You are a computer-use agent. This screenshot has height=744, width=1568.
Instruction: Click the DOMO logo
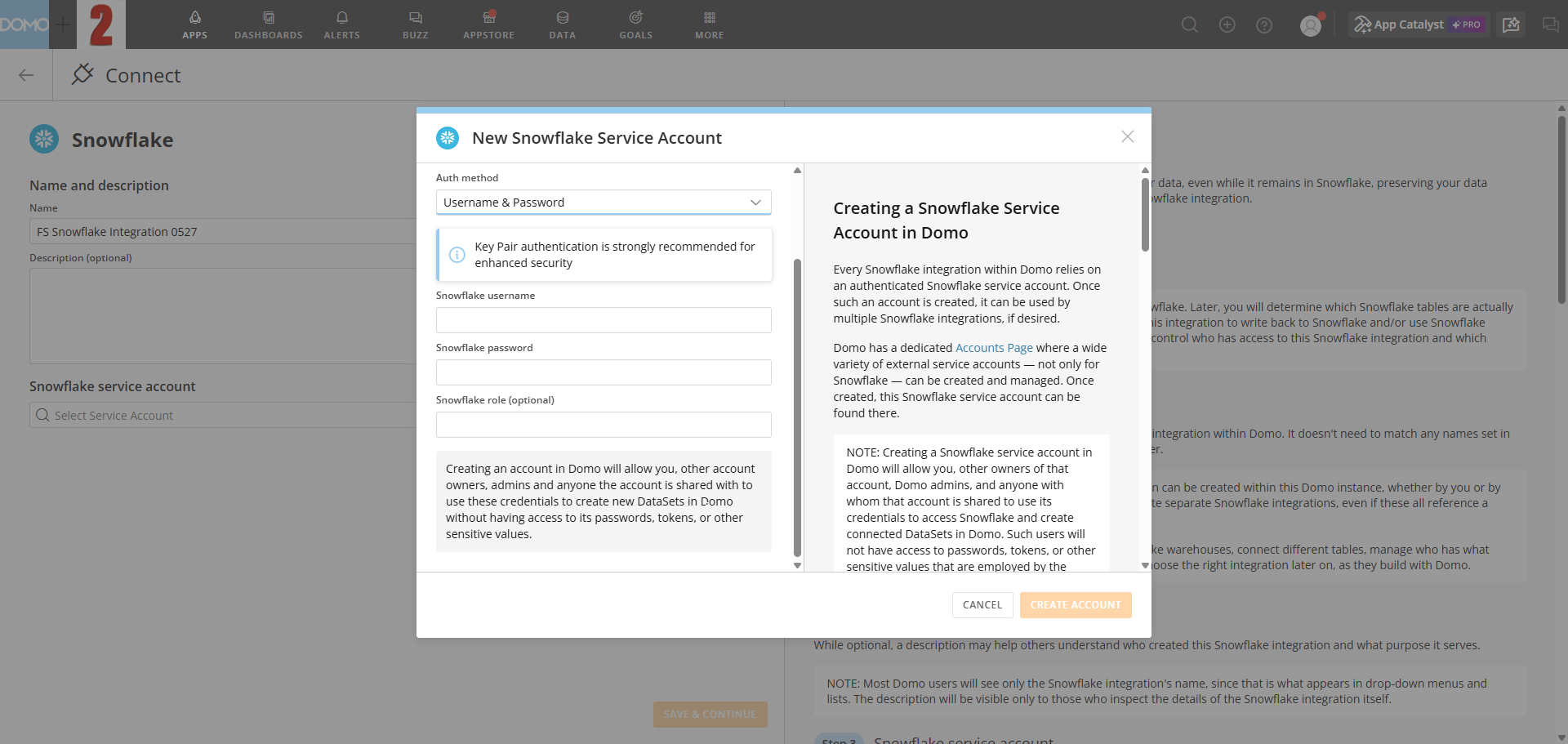(x=24, y=25)
